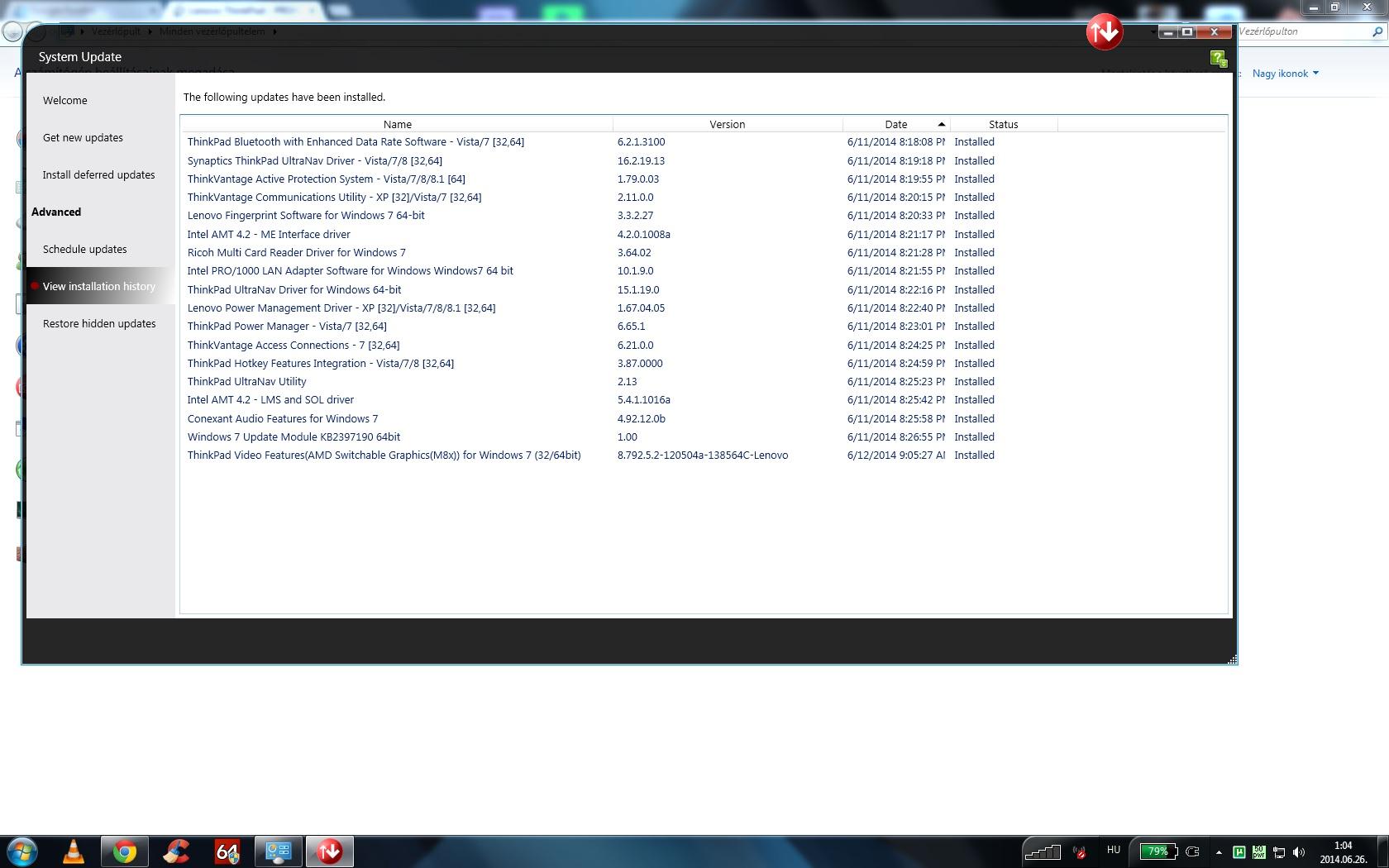1389x868 pixels.
Task: Select ThinkPad Bluetooth with Enhanced Data Rate row
Action: point(703,142)
